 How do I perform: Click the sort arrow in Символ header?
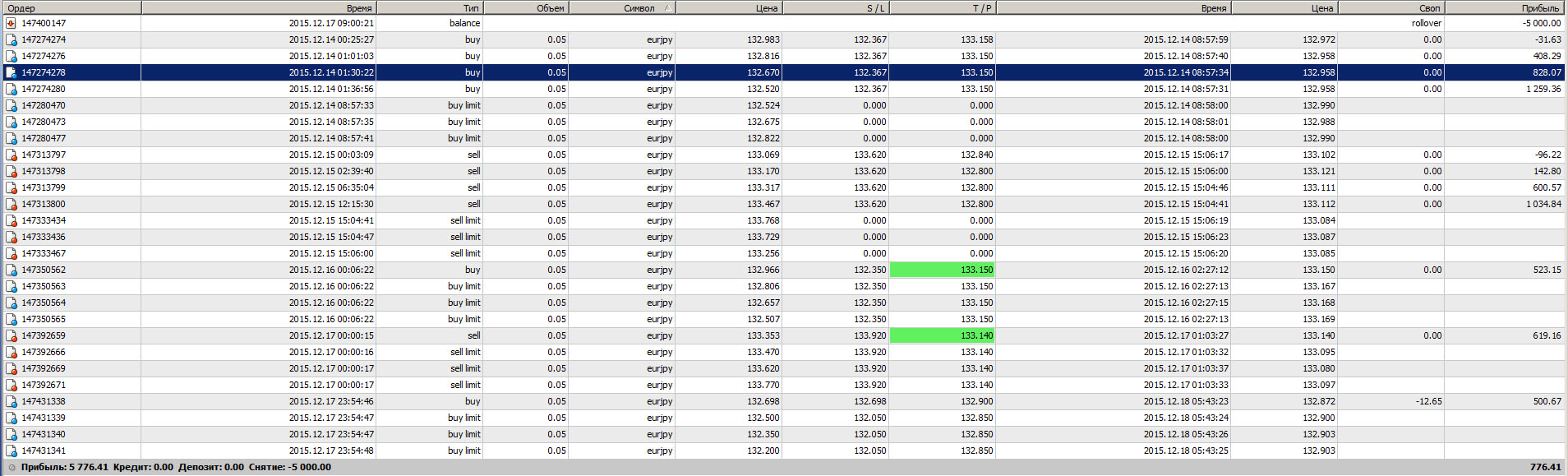(x=667, y=7)
